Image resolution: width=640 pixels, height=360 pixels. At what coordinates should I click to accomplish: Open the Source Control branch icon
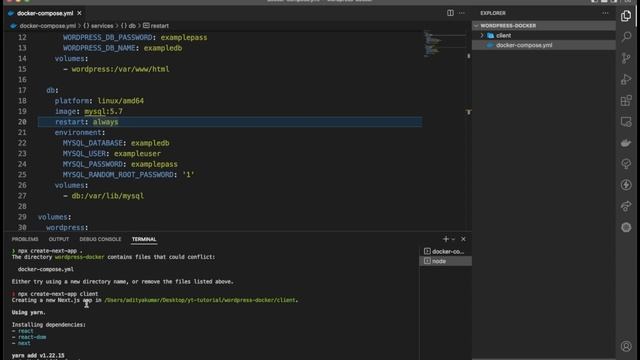626,58
